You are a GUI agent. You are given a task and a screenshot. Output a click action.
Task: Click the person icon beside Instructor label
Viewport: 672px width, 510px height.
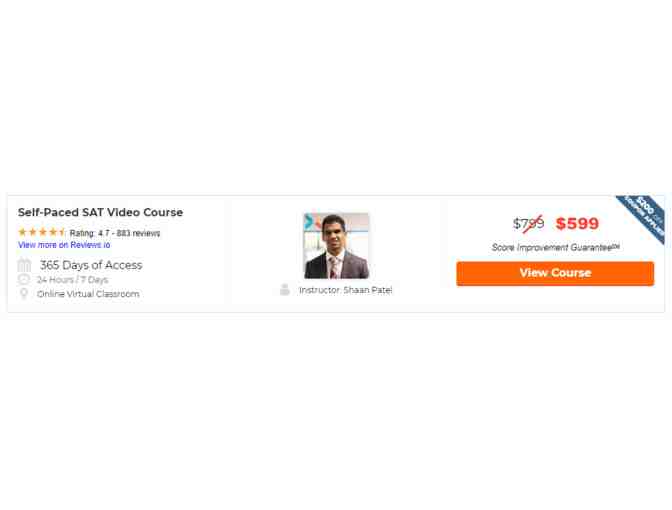click(285, 290)
